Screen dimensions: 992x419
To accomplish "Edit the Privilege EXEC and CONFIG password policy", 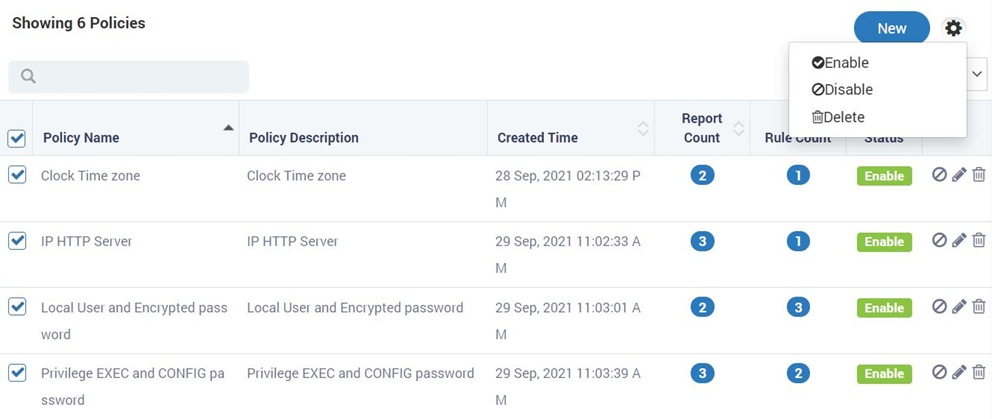I will point(959,372).
